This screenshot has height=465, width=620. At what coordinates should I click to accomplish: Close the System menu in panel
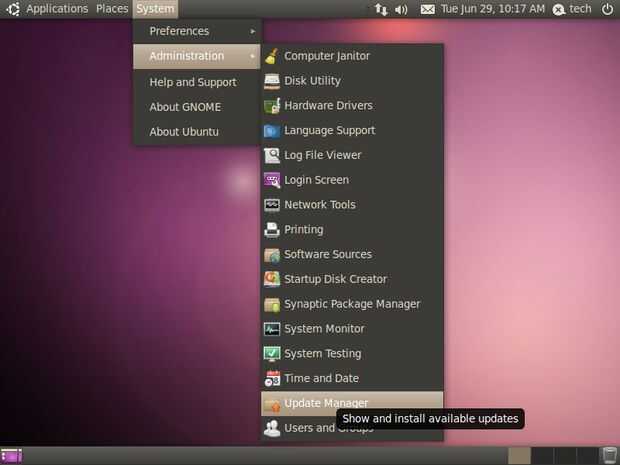[x=155, y=9]
